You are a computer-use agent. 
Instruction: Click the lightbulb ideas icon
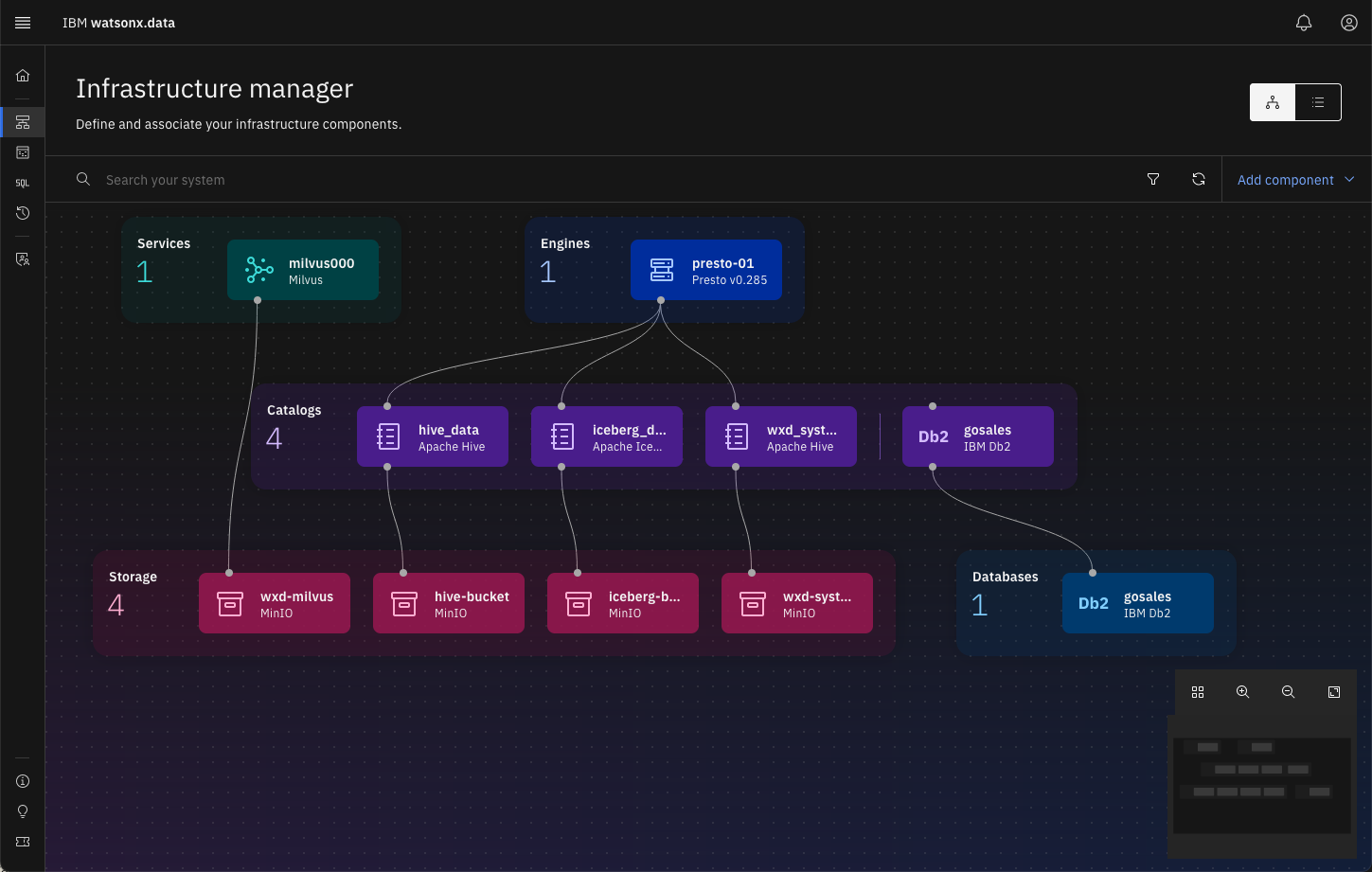(23, 811)
